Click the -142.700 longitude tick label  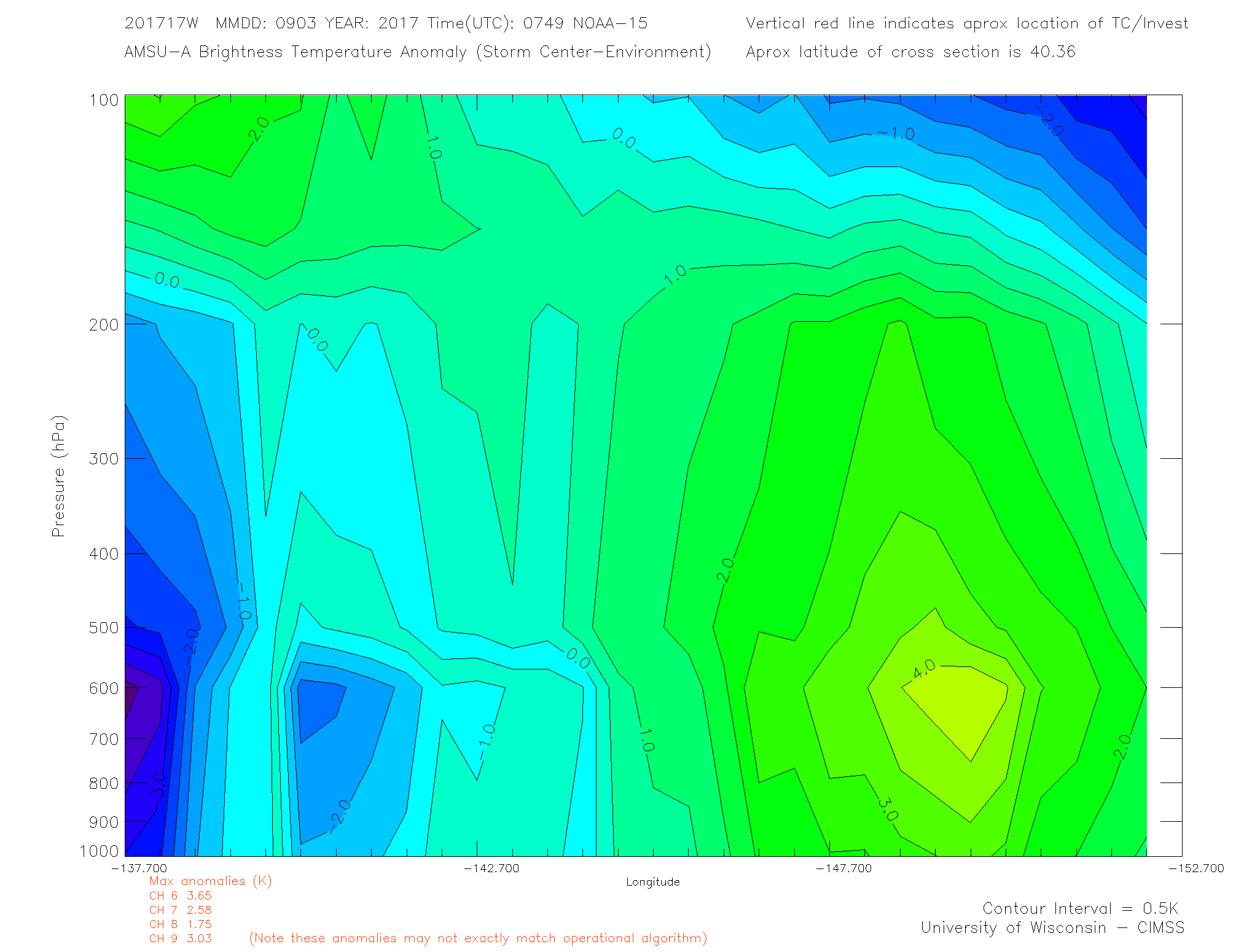(x=491, y=868)
